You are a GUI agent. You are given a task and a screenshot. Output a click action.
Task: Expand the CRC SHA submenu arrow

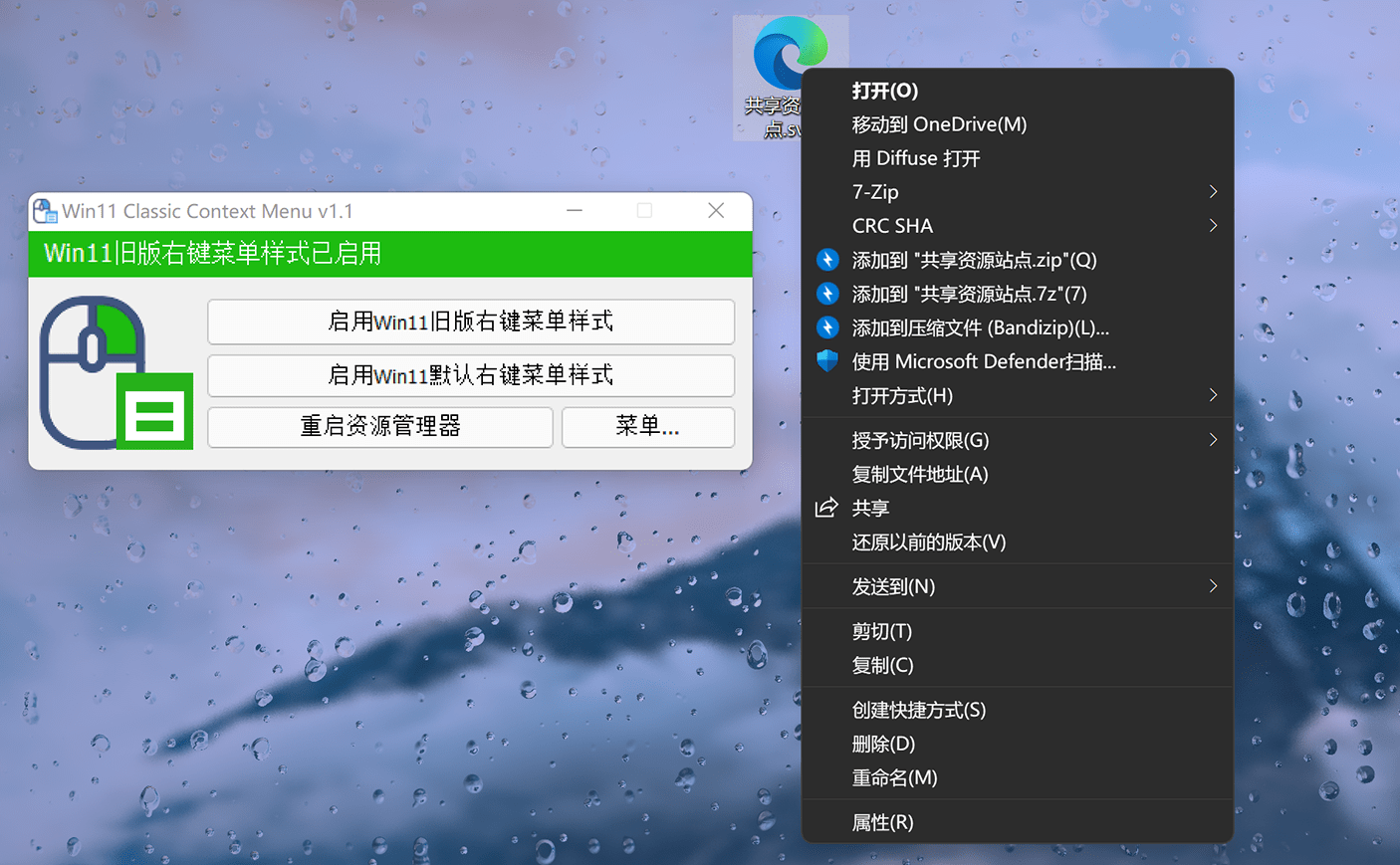pyautogui.click(x=1213, y=226)
